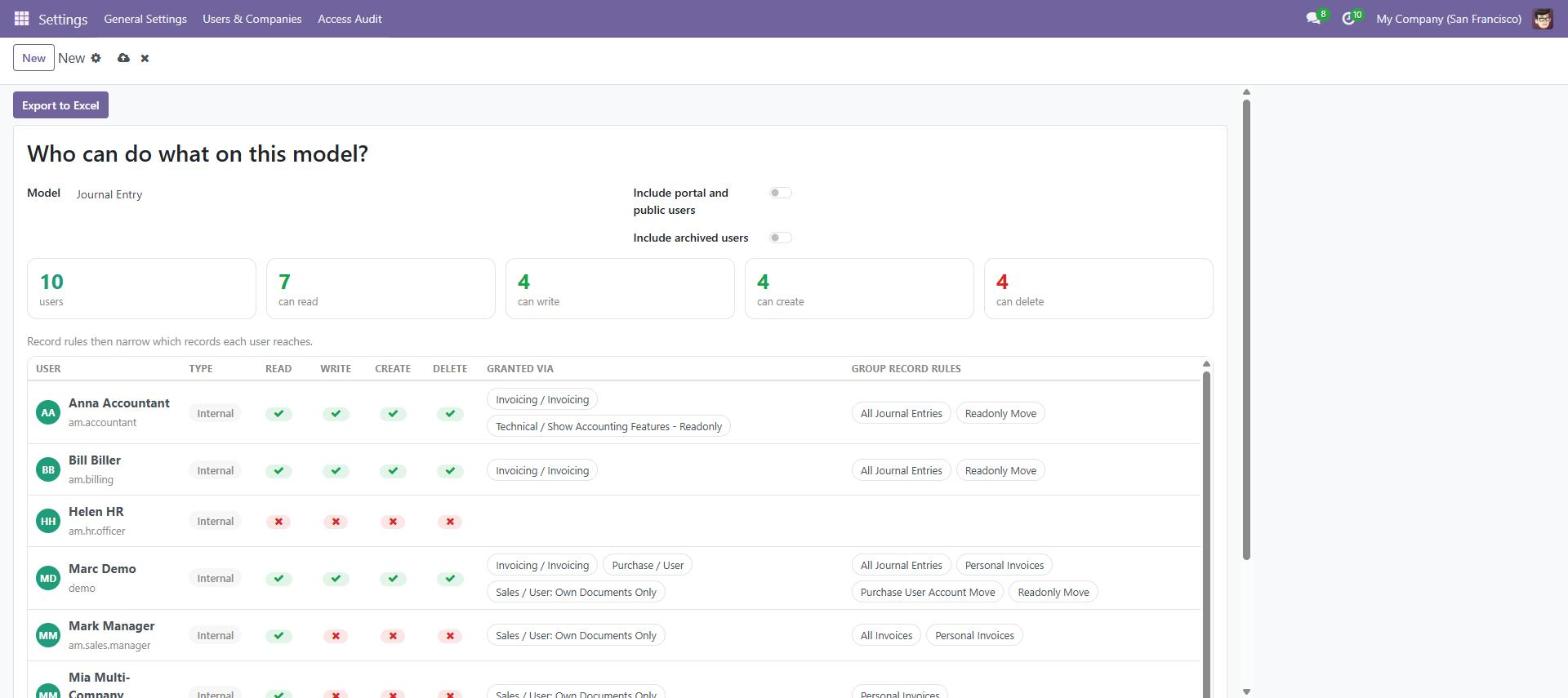
Task: Click the GRANTED VIA column header
Action: (x=520, y=369)
